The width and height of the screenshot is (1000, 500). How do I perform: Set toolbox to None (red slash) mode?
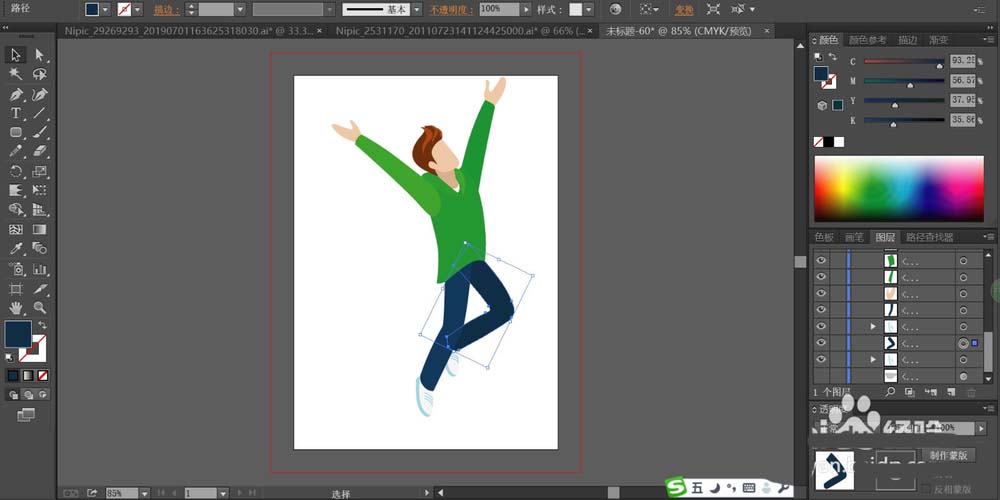[x=43, y=376]
